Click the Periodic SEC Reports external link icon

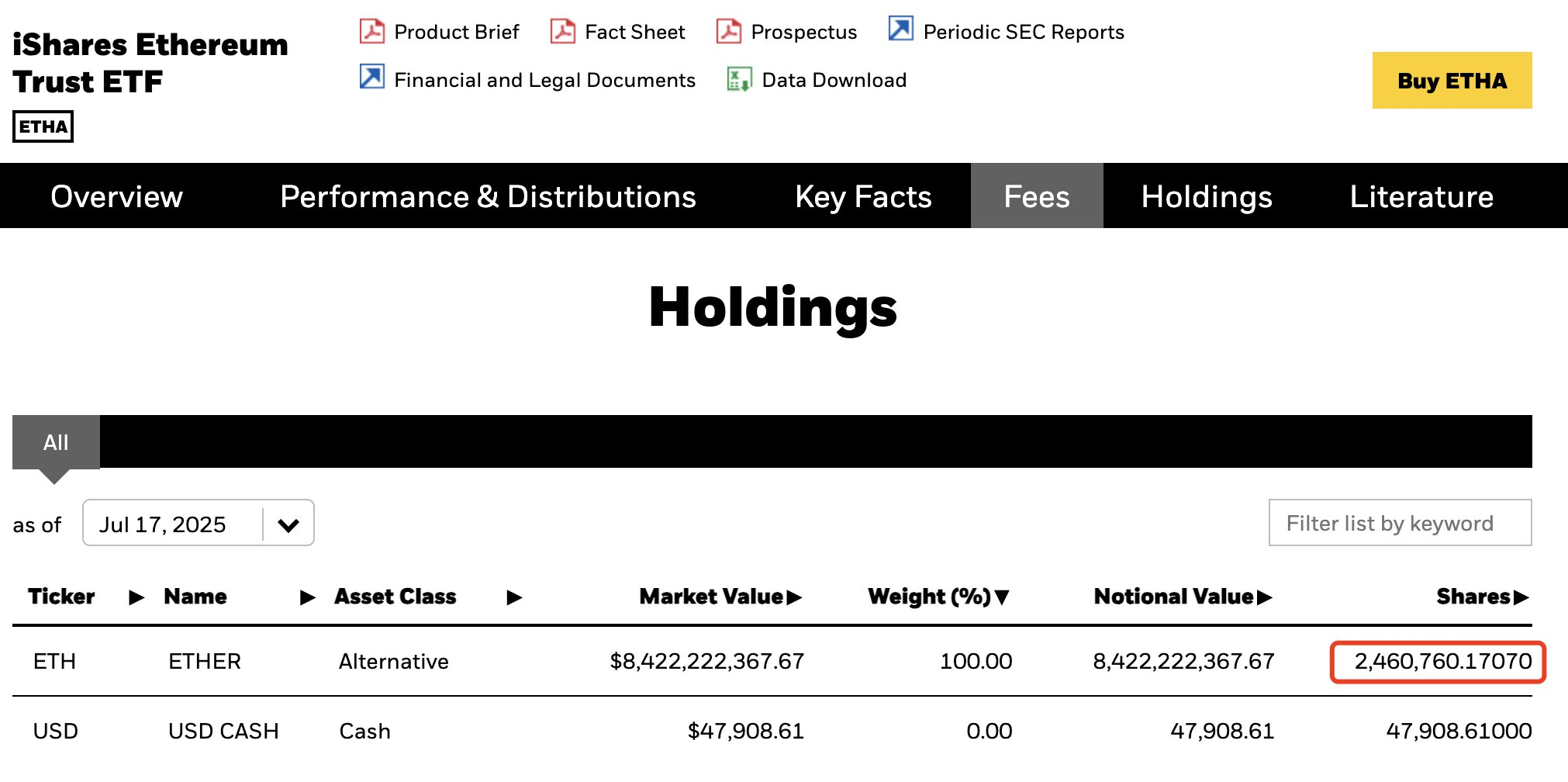(900, 29)
